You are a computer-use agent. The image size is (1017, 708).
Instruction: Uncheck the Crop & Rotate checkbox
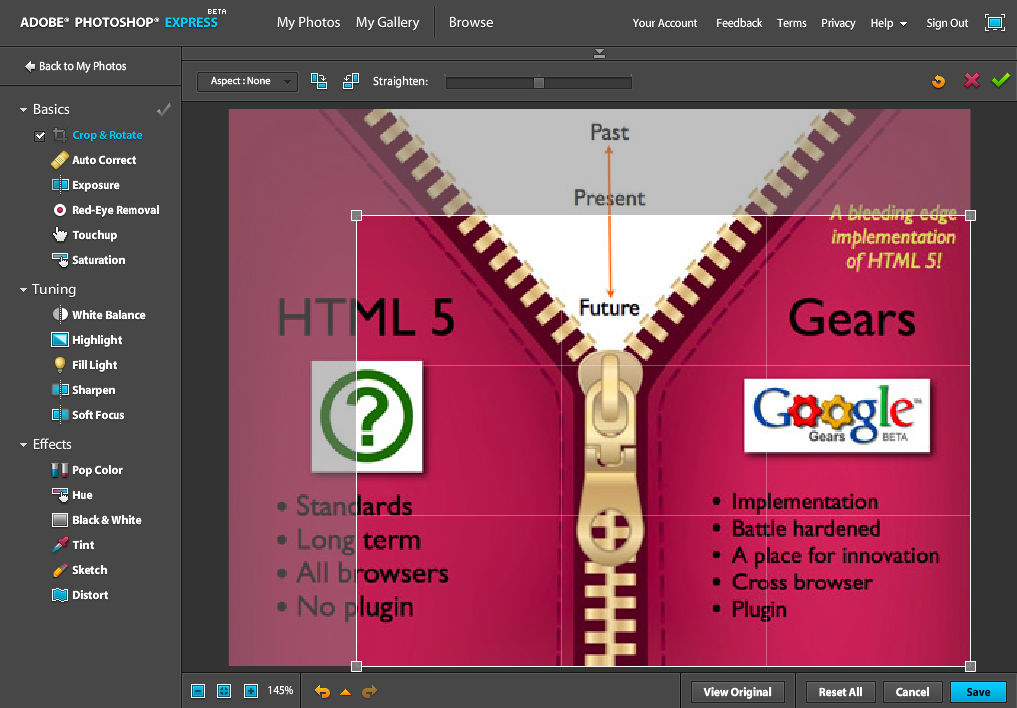point(40,136)
